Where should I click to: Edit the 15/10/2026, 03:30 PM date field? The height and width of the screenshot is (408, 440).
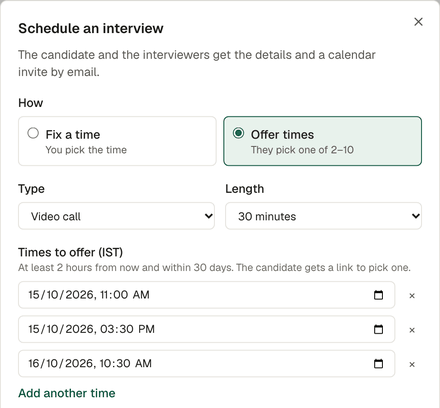207,329
